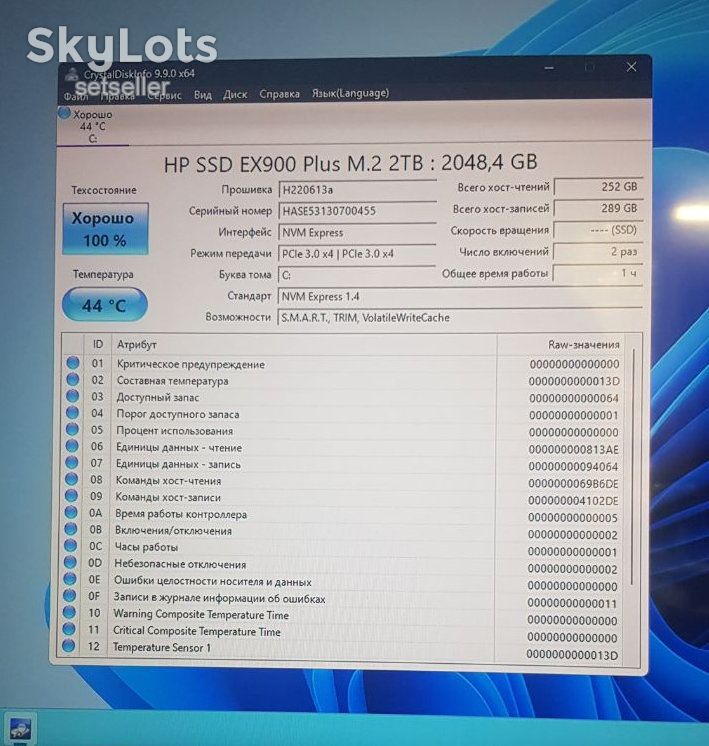Image resolution: width=709 pixels, height=746 pixels.
Task: Click the Хорошо 100 % health status button
Action: click(105, 229)
